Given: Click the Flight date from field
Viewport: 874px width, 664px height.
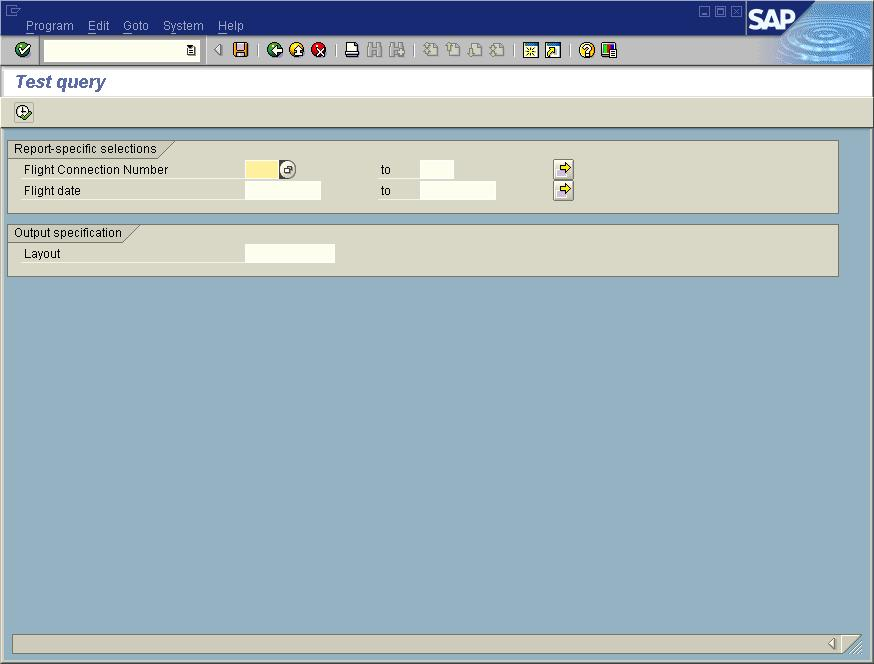Looking at the screenshot, I should coord(283,191).
